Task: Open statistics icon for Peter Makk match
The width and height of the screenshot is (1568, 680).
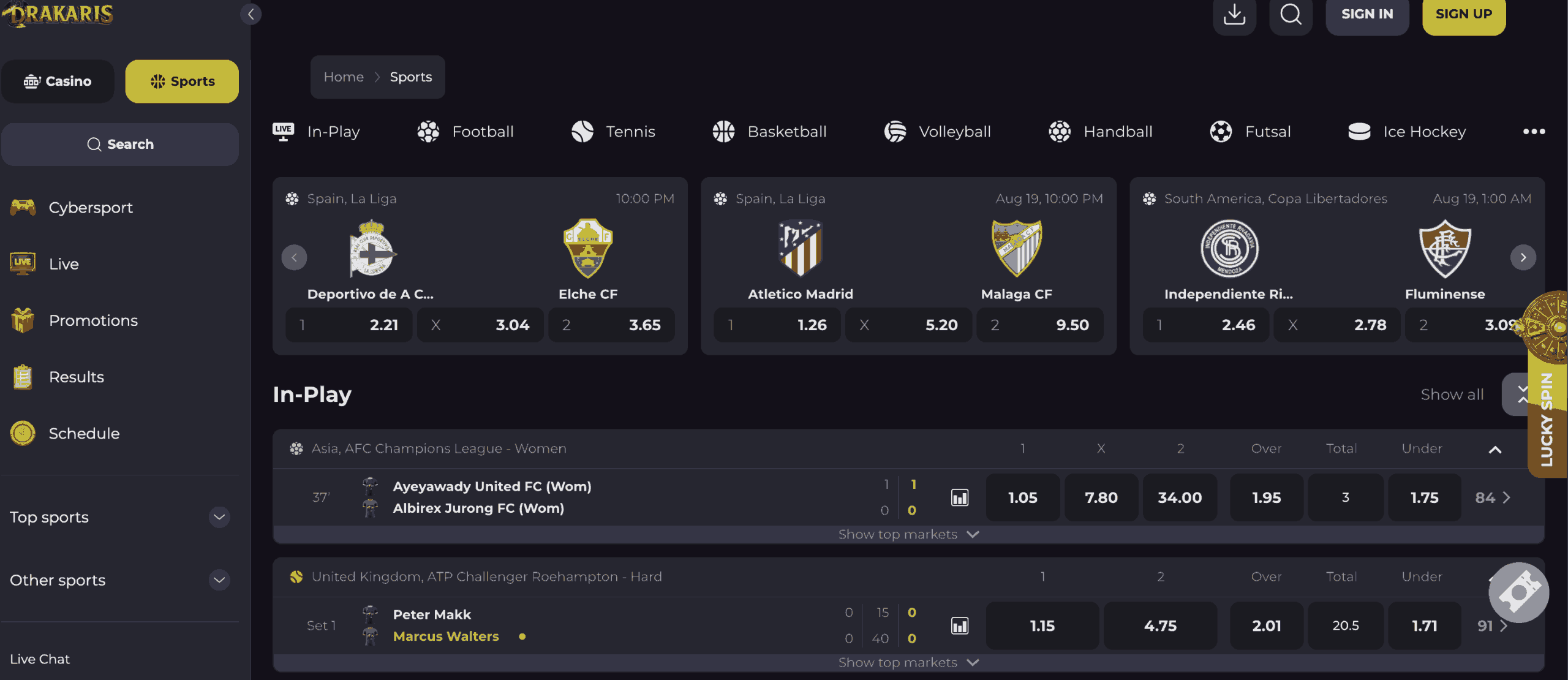Action: 960,625
